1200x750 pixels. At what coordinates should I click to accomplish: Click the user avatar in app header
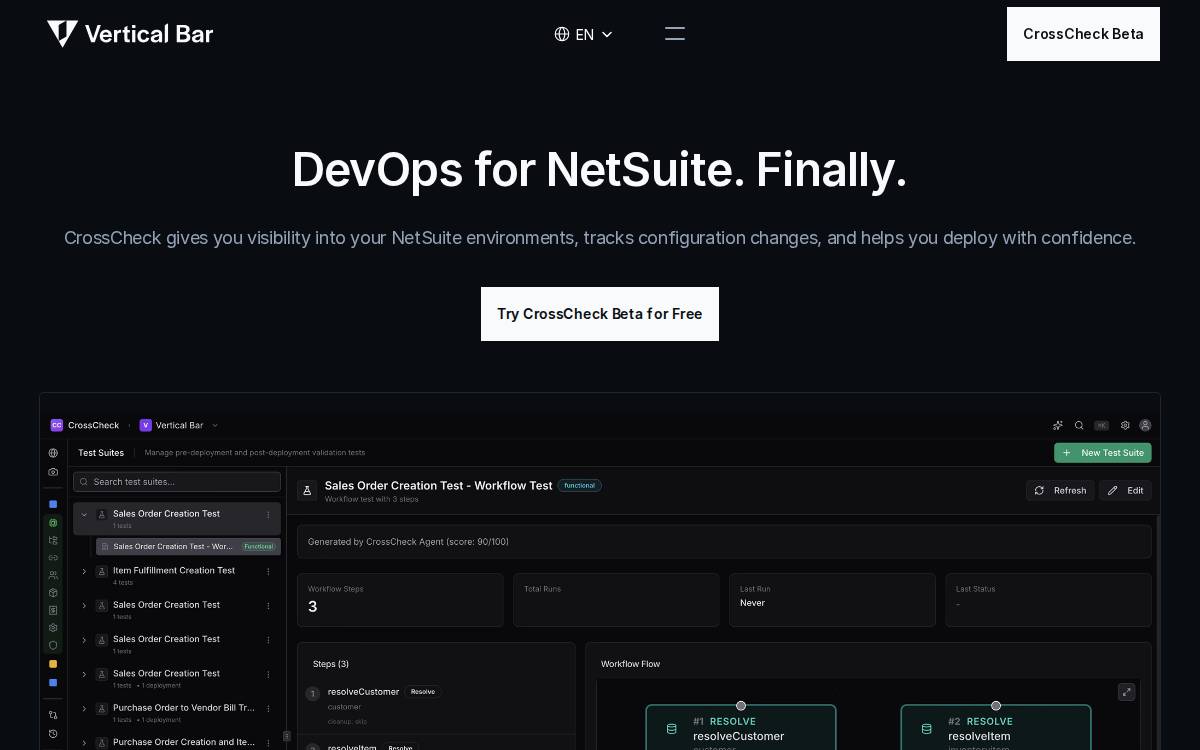click(1145, 425)
